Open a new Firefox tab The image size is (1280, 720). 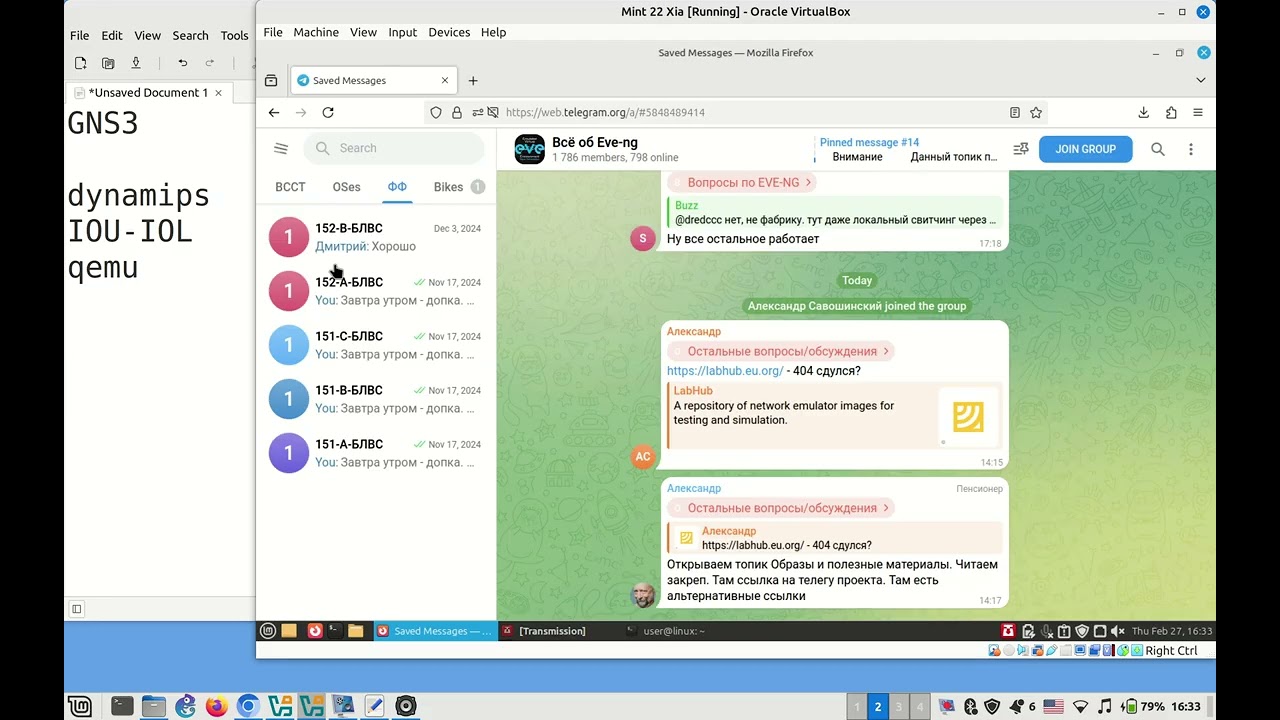pyautogui.click(x=473, y=80)
